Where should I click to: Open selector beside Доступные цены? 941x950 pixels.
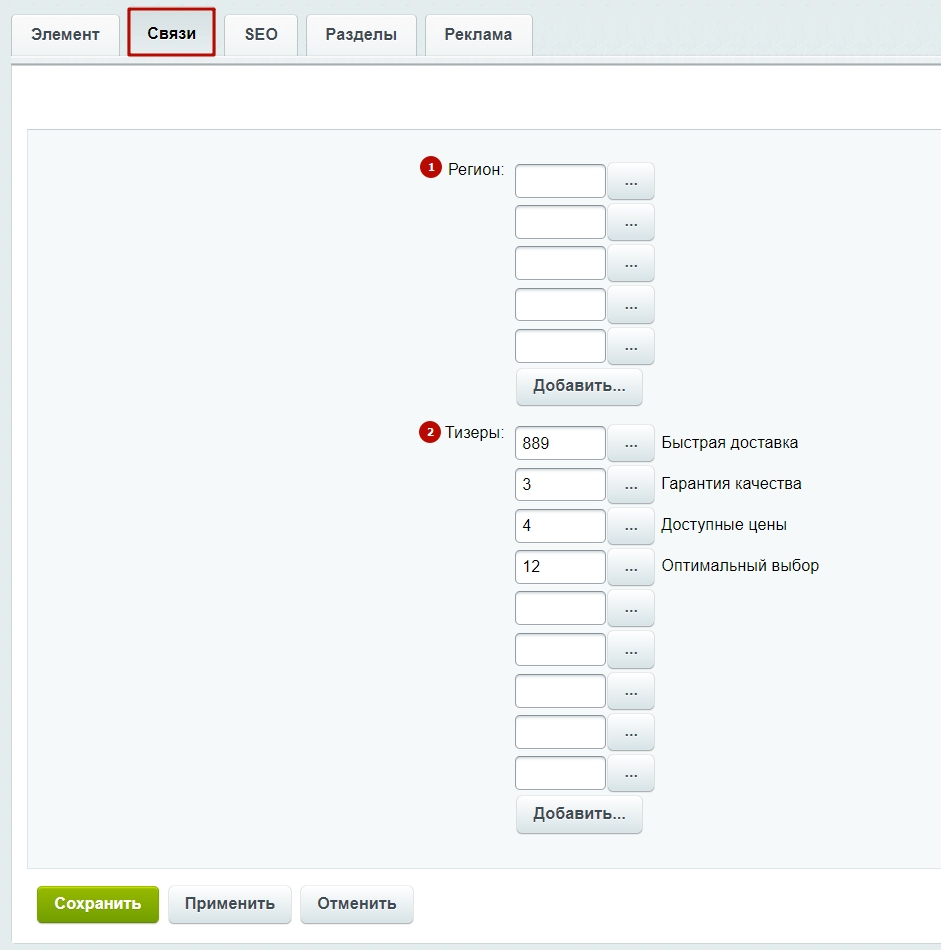coord(631,526)
